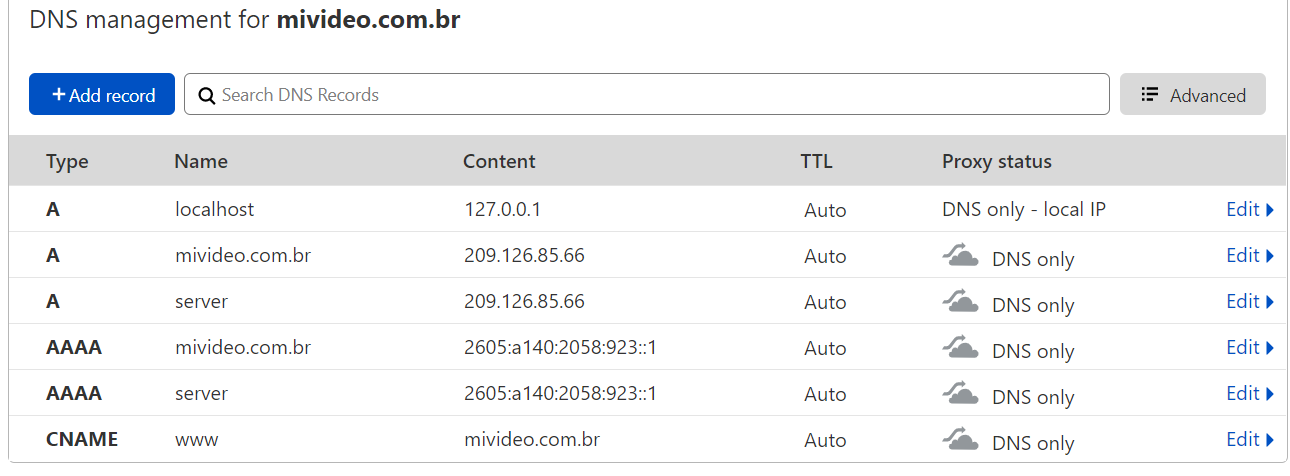Click the Proxy status column header

996,162
